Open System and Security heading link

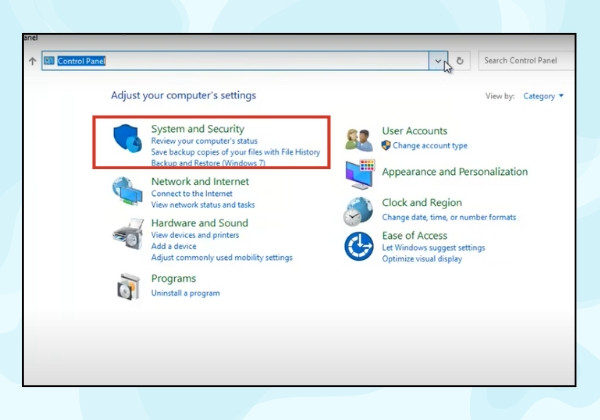[197, 129]
